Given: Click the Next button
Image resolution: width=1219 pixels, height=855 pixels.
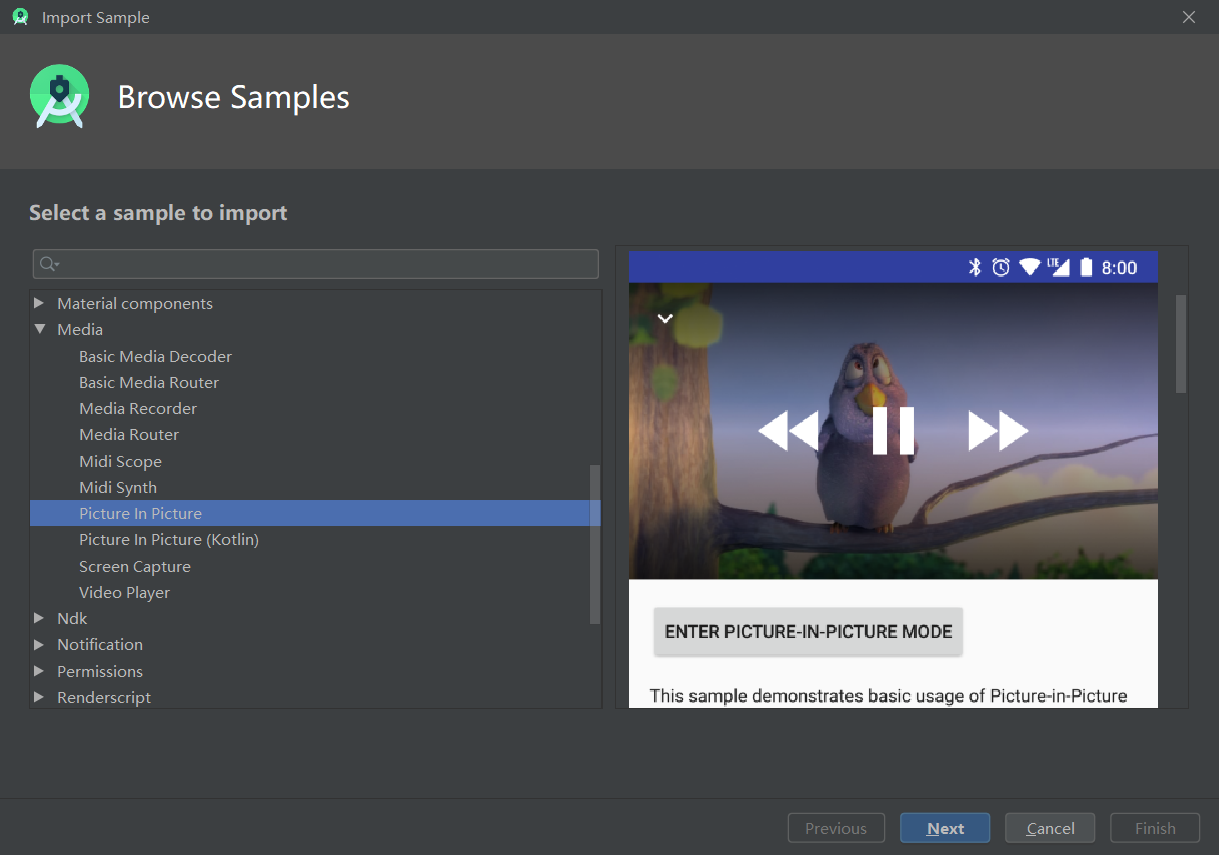Looking at the screenshot, I should [x=945, y=828].
